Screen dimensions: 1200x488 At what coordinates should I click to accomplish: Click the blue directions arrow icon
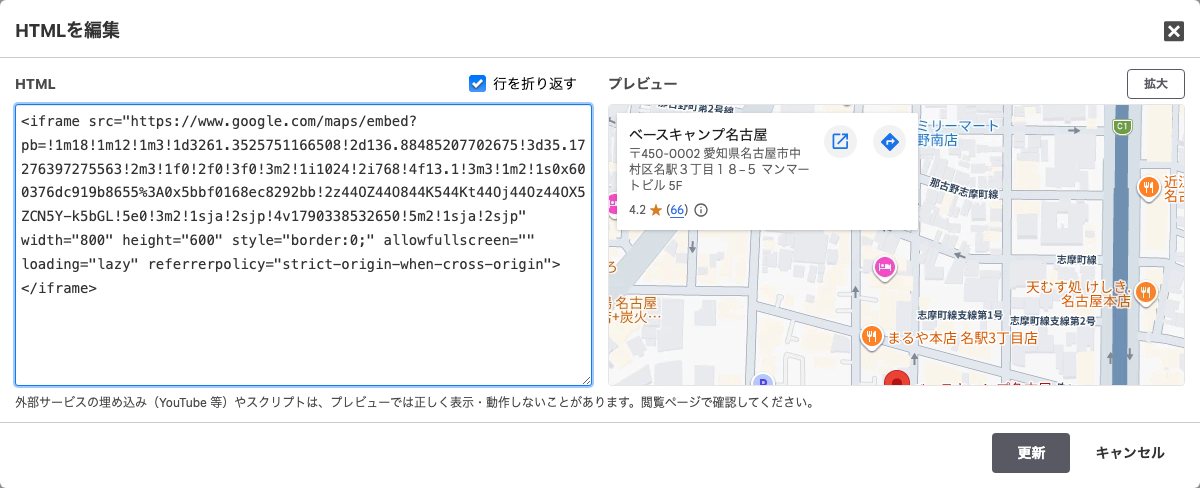889,142
